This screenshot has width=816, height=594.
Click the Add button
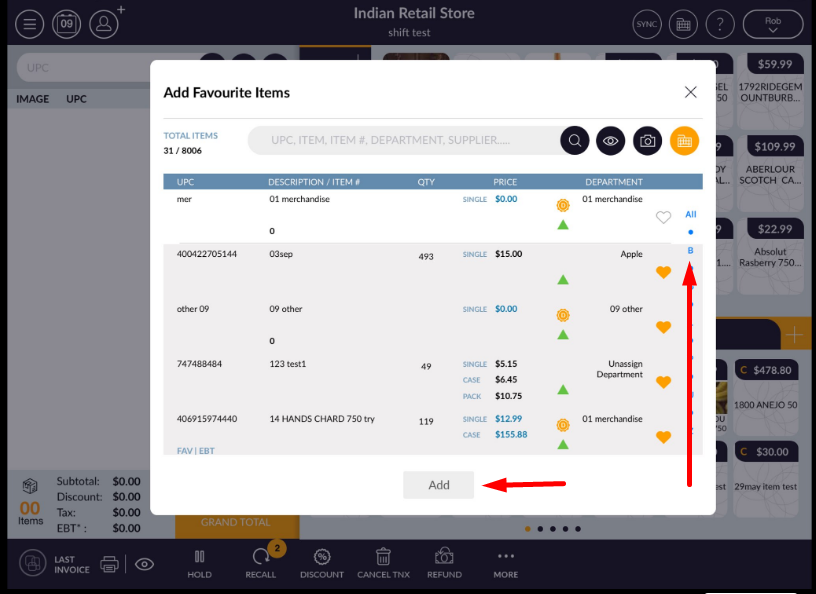[439, 485]
